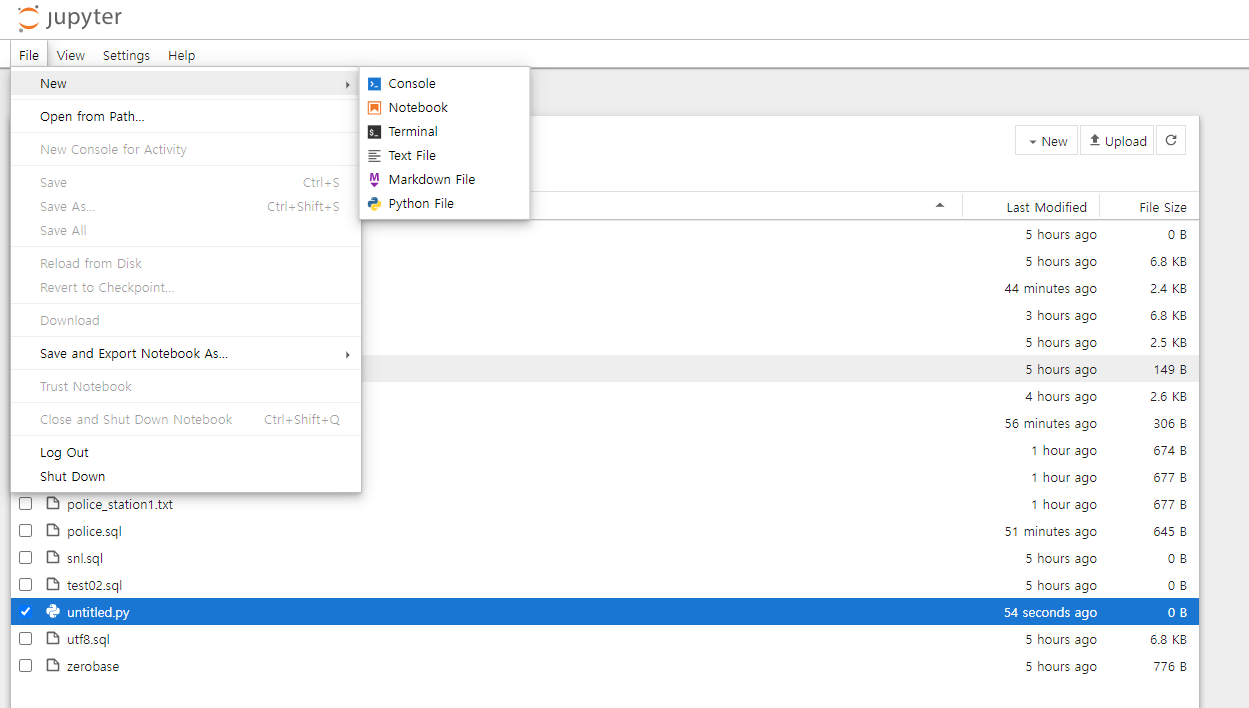This screenshot has width=1249, height=708.
Task: Open file police.sql
Action: (94, 531)
